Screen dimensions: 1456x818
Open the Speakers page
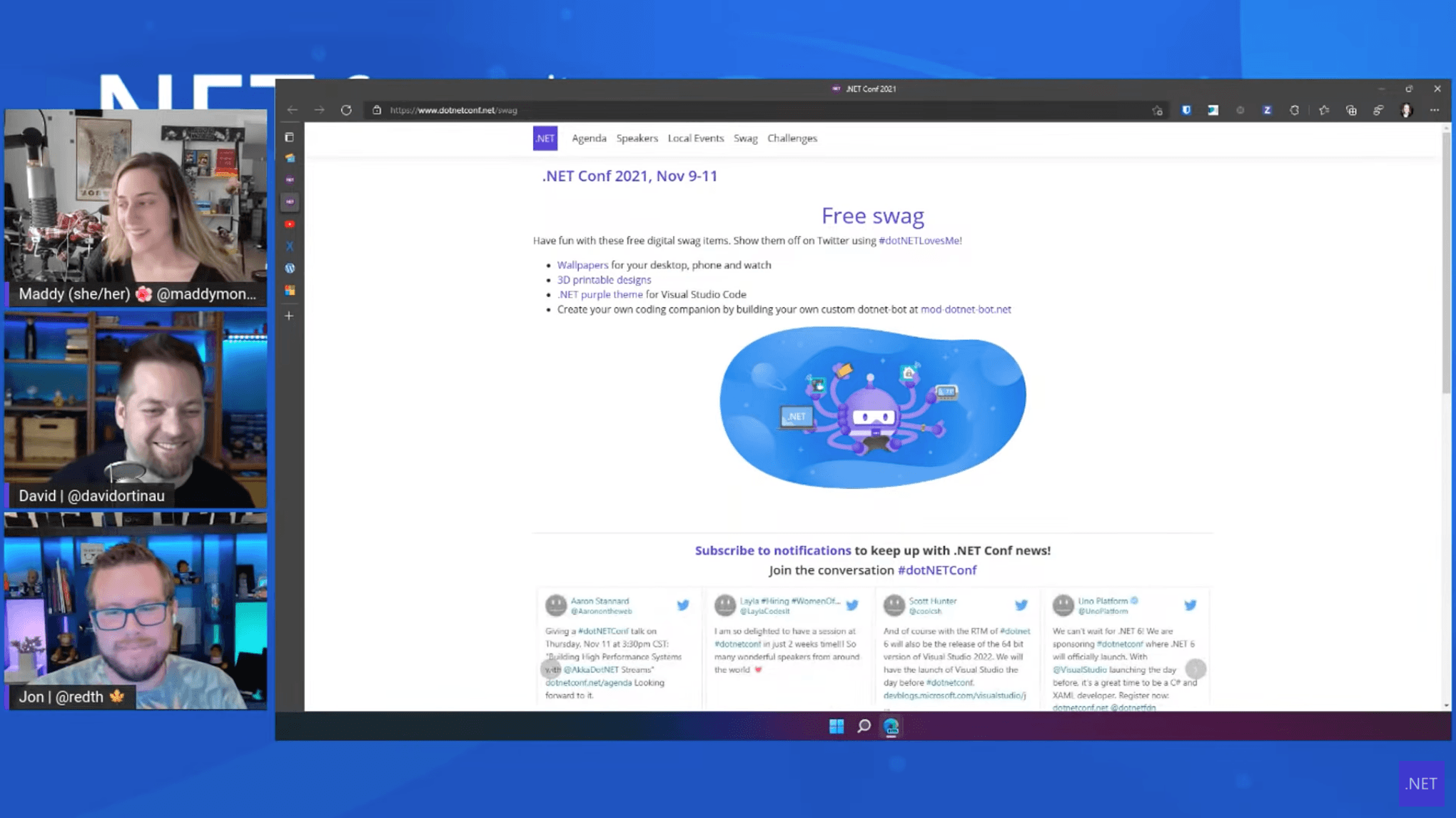(637, 138)
